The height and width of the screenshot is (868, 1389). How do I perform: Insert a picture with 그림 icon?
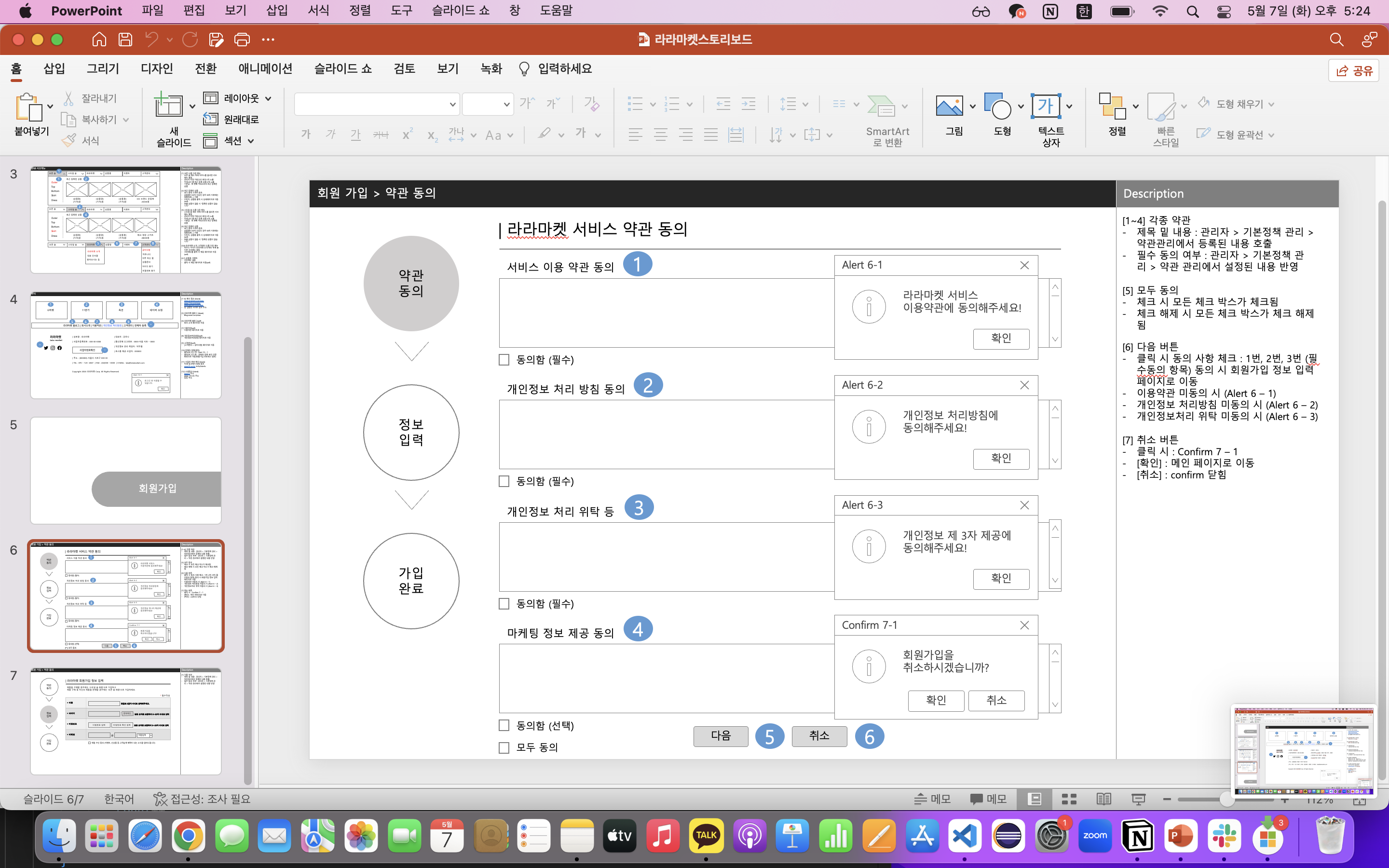click(x=949, y=106)
